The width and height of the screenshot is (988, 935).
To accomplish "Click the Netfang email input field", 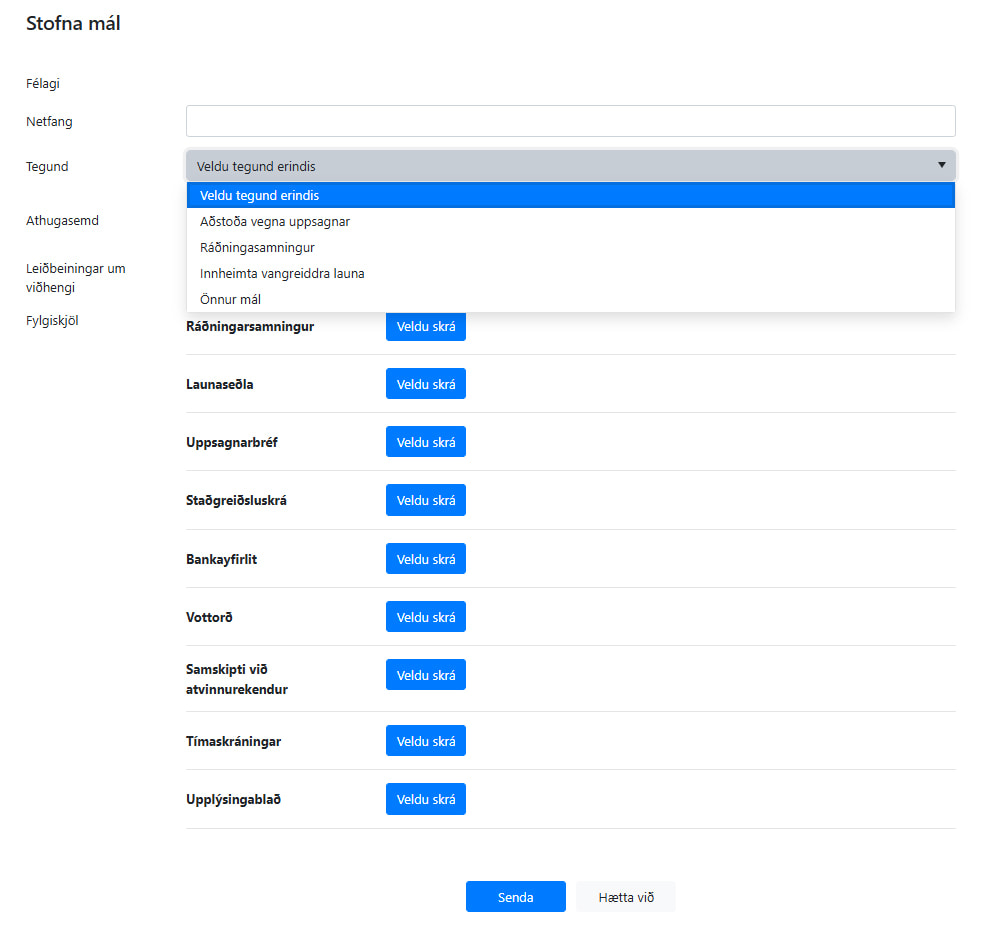I will (x=570, y=121).
